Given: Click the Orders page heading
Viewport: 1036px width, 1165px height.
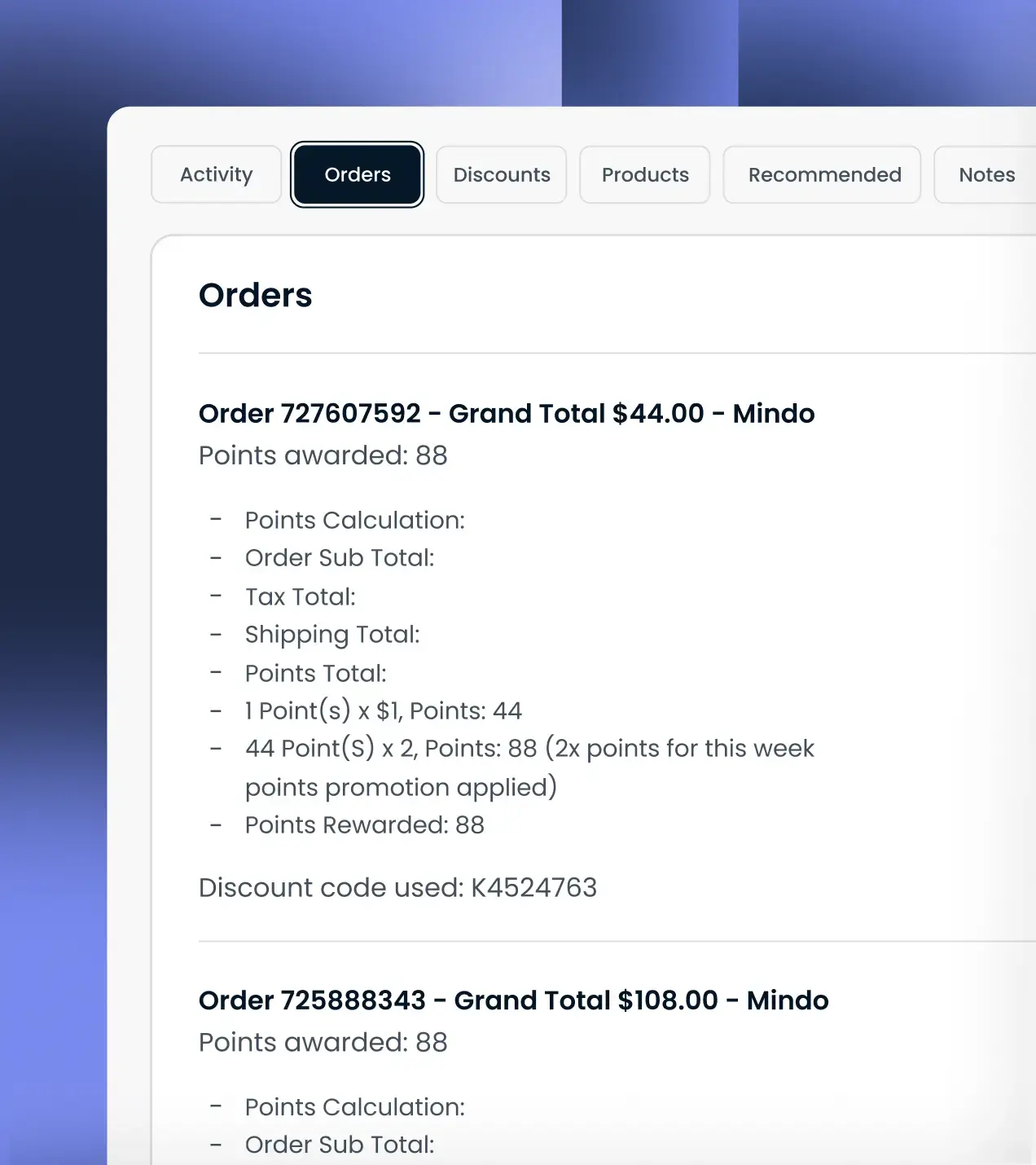Looking at the screenshot, I should [255, 295].
